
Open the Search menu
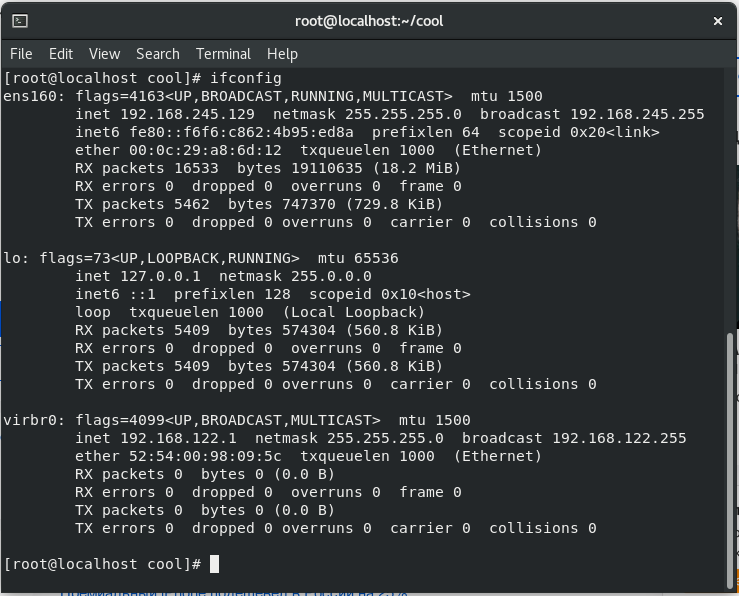pos(158,54)
